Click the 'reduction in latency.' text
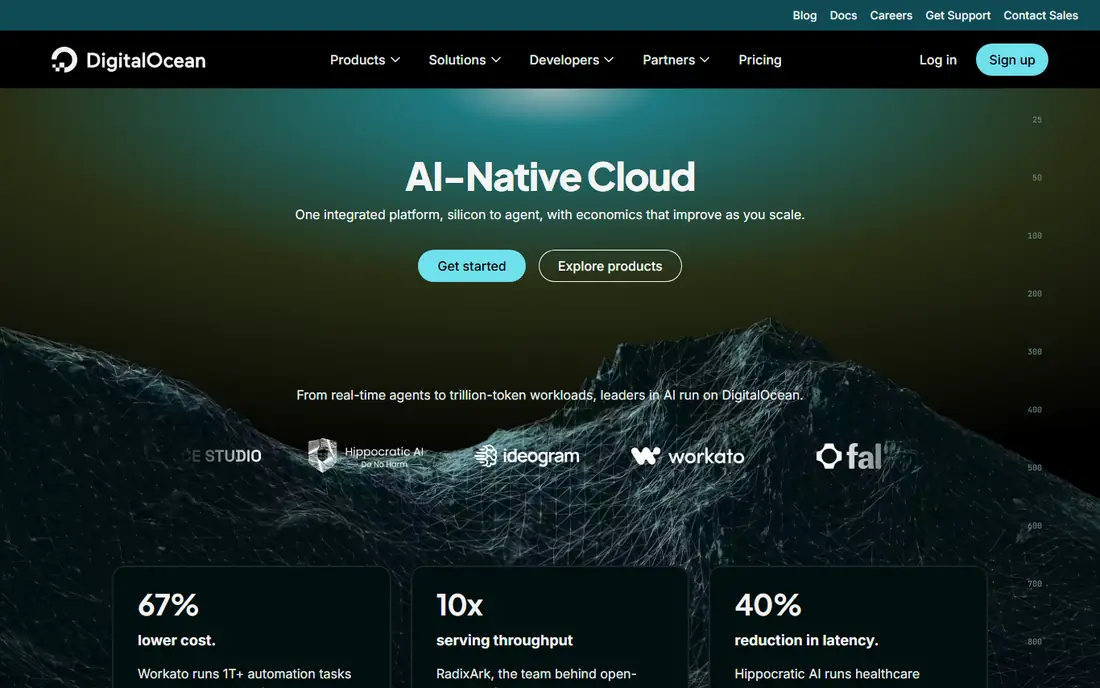The height and width of the screenshot is (688, 1100). click(806, 640)
